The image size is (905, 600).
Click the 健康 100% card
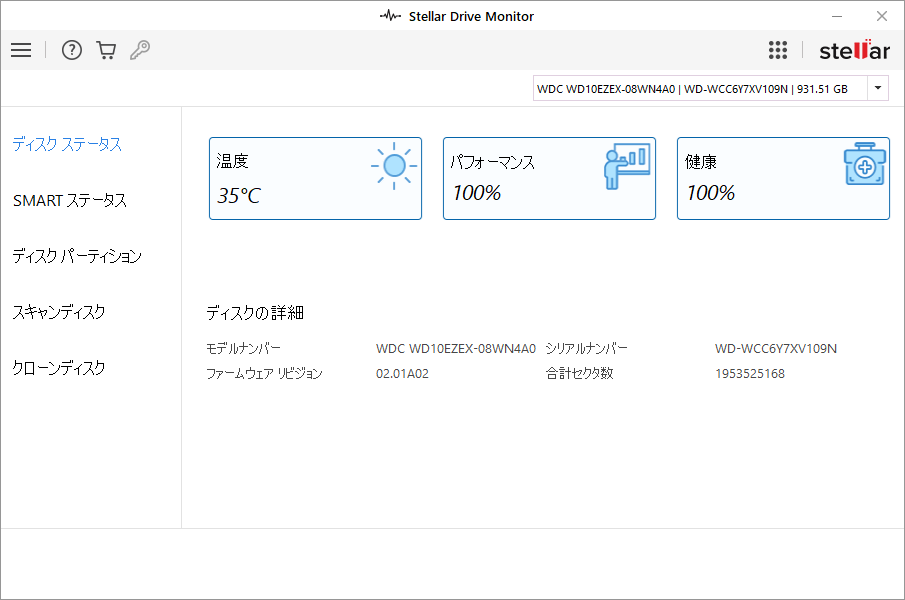click(750, 180)
